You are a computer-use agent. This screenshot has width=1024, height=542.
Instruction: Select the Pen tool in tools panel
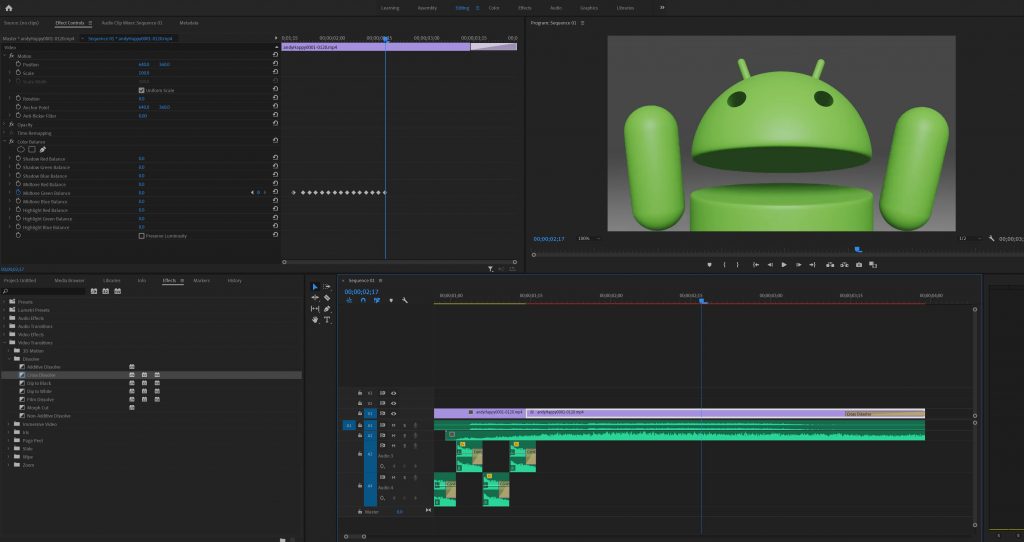[327, 309]
